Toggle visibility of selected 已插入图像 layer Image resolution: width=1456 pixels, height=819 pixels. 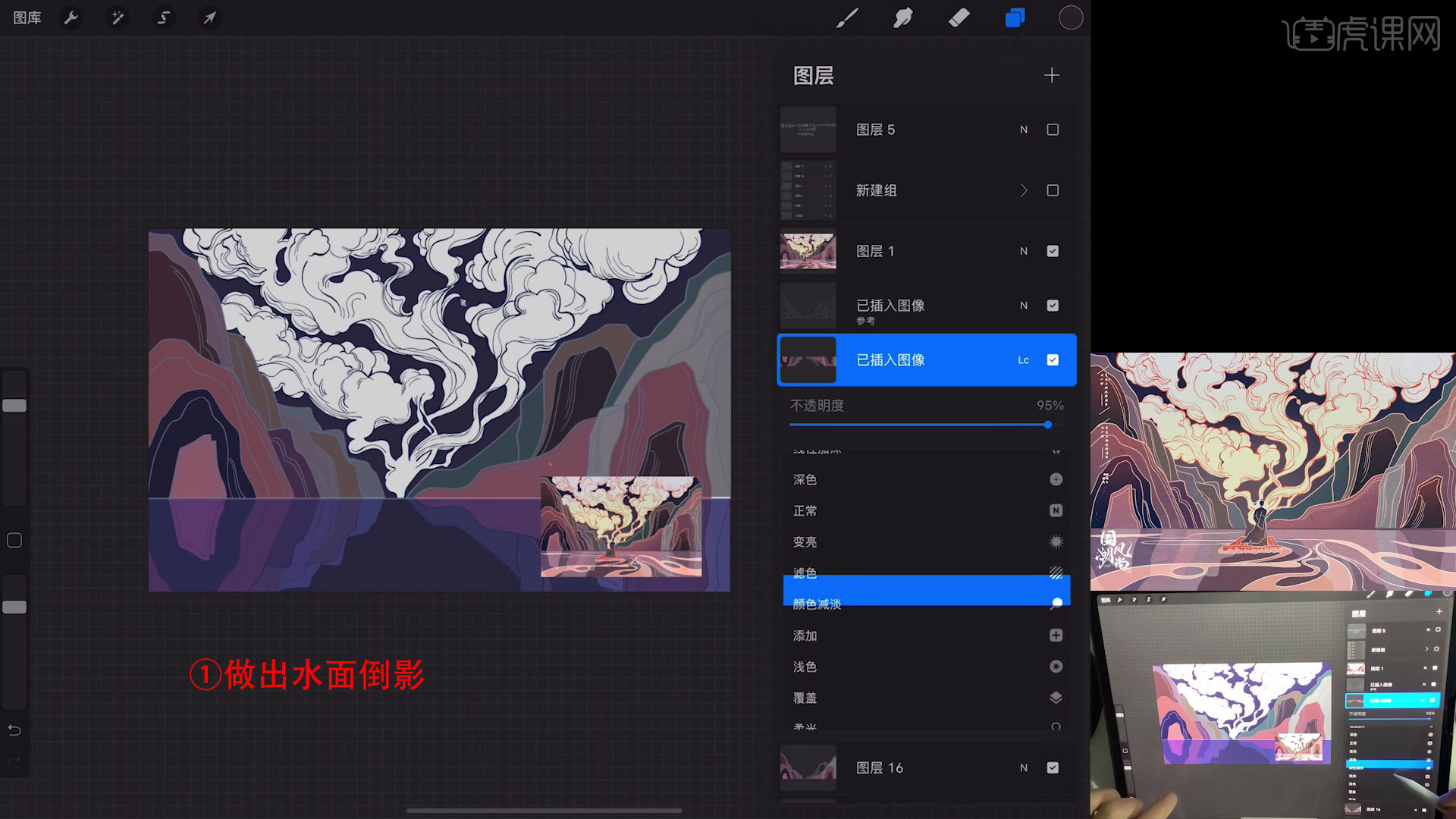click(x=1053, y=360)
